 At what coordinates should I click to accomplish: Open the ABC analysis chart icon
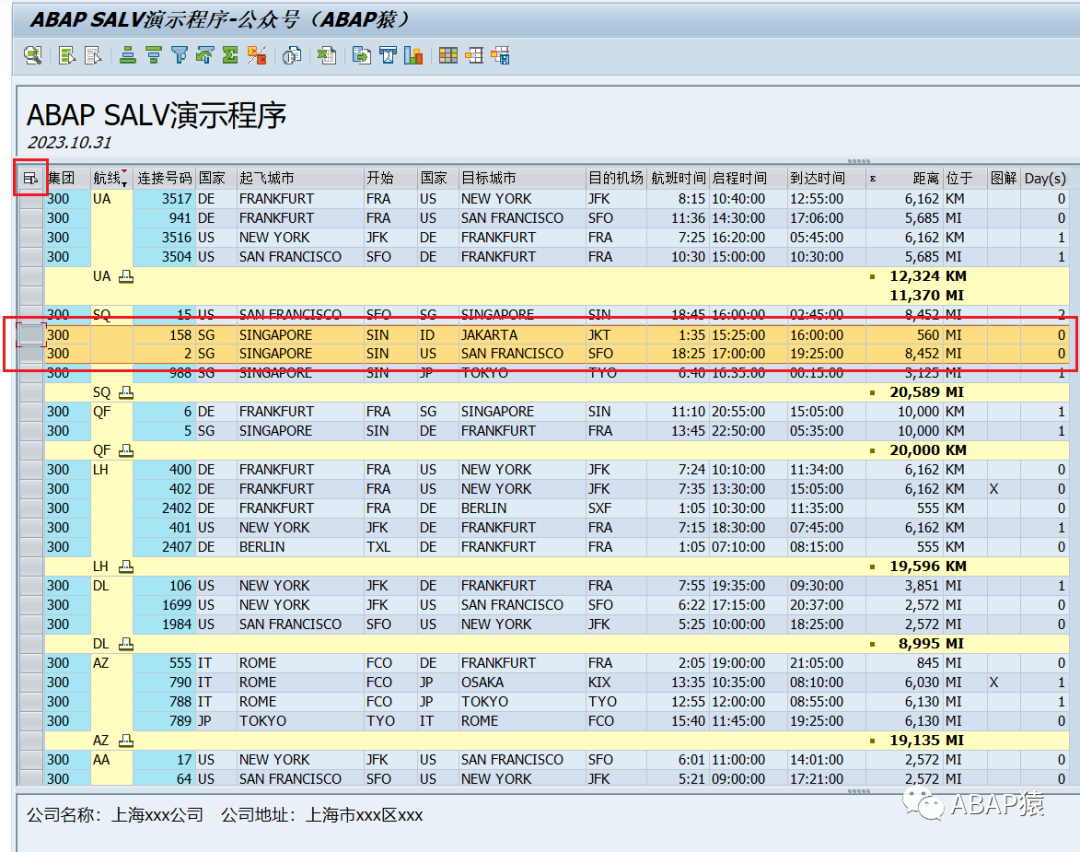[413, 56]
